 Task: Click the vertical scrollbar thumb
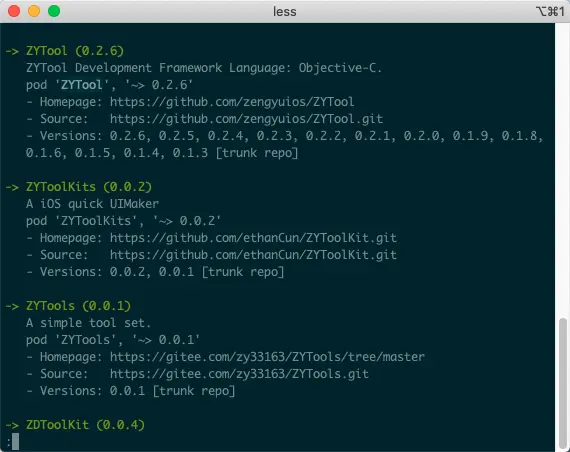563,384
